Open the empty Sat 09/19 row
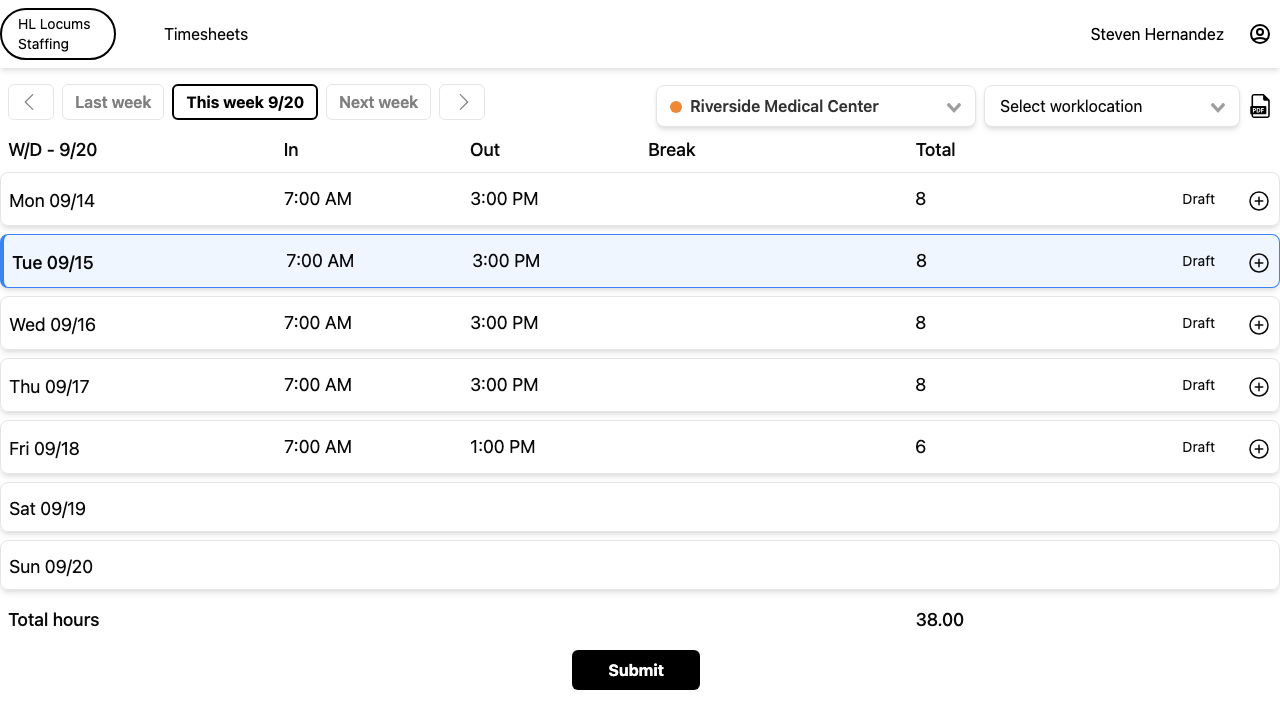 point(640,508)
